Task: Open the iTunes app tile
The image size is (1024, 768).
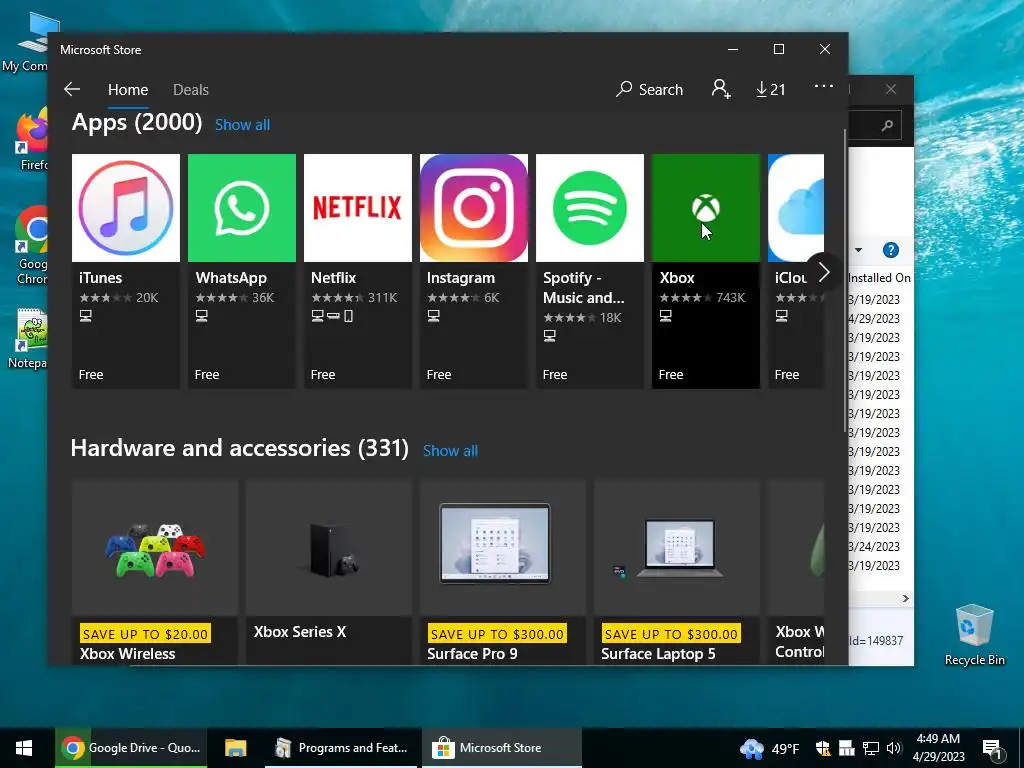Action: (x=125, y=271)
